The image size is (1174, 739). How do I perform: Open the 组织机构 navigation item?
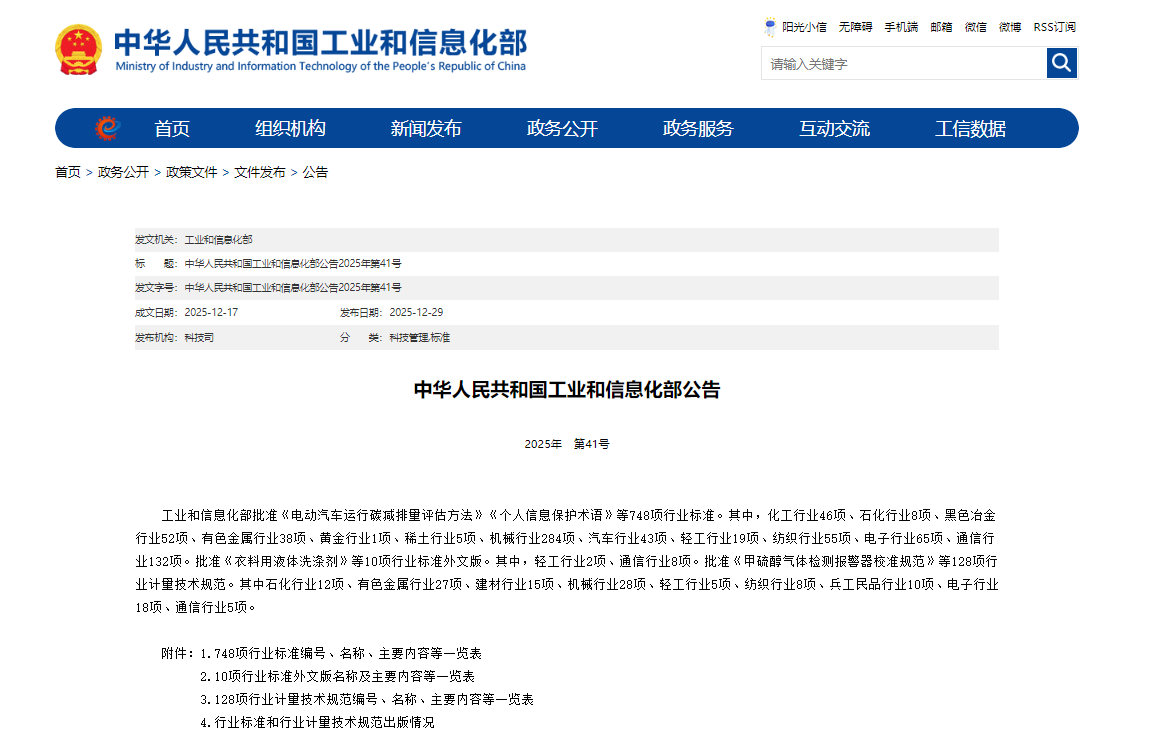coord(290,128)
